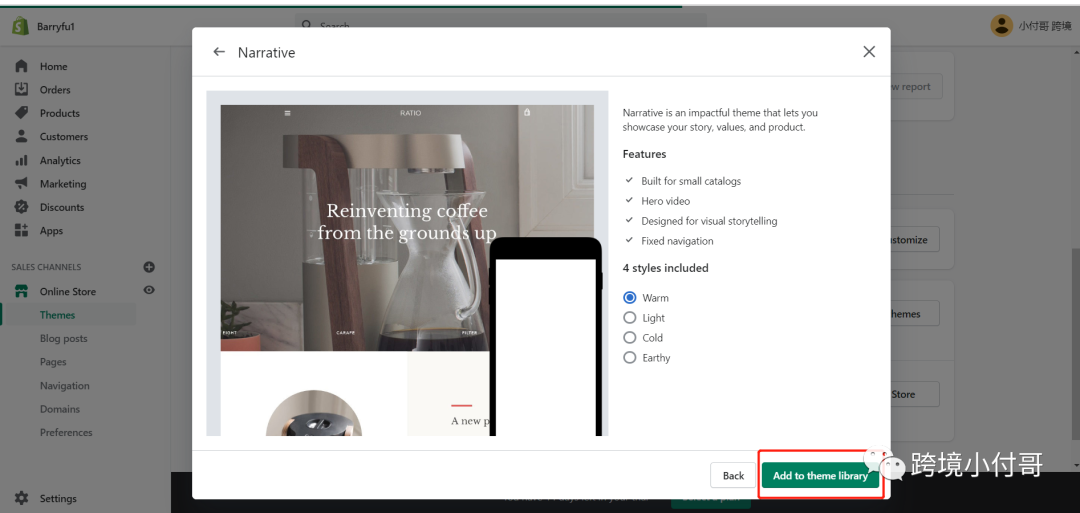Viewport: 1080px width, 513px height.
Task: Select the Cold style option
Action: pos(629,337)
